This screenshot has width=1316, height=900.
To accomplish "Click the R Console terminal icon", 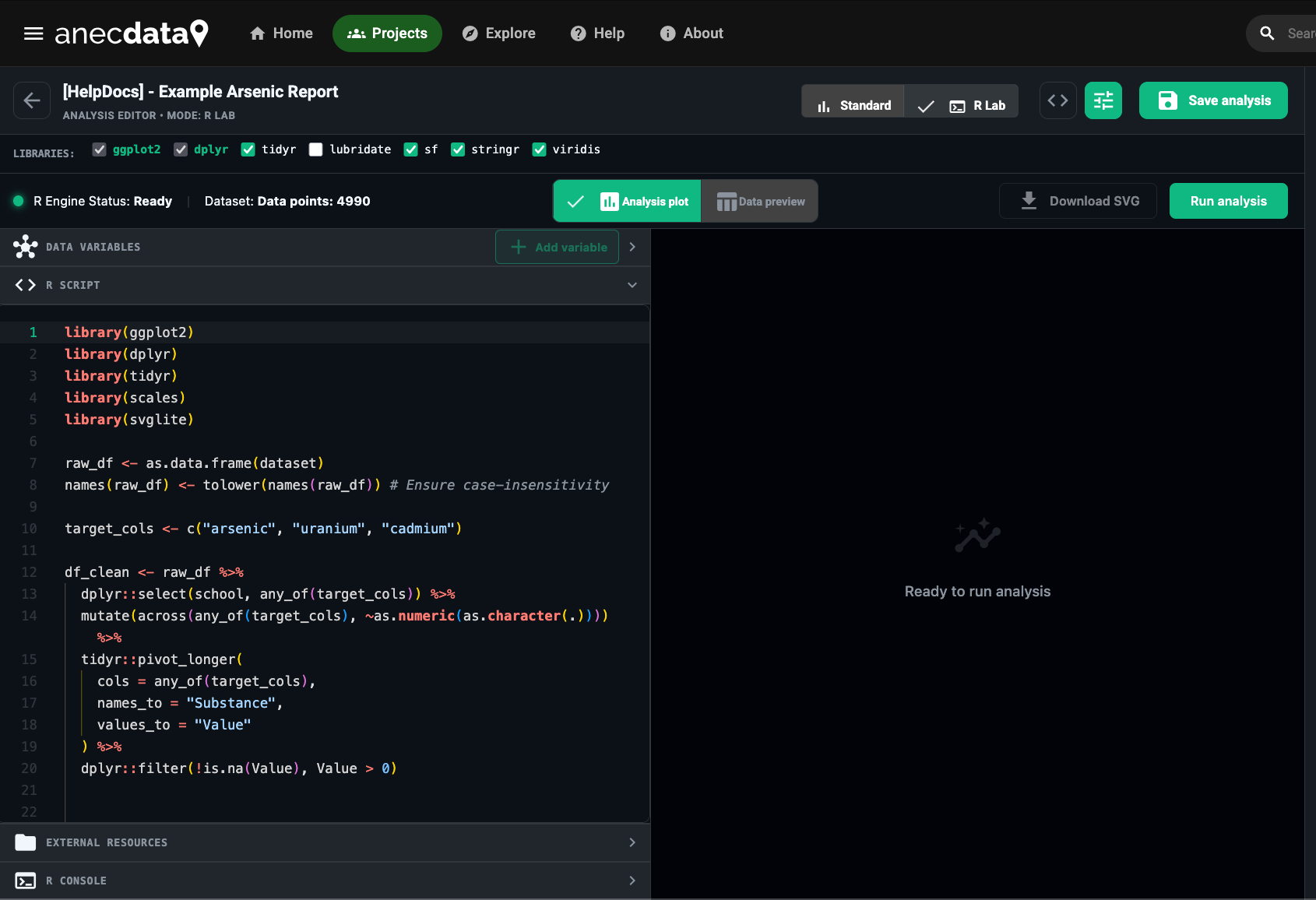I will tap(26, 881).
